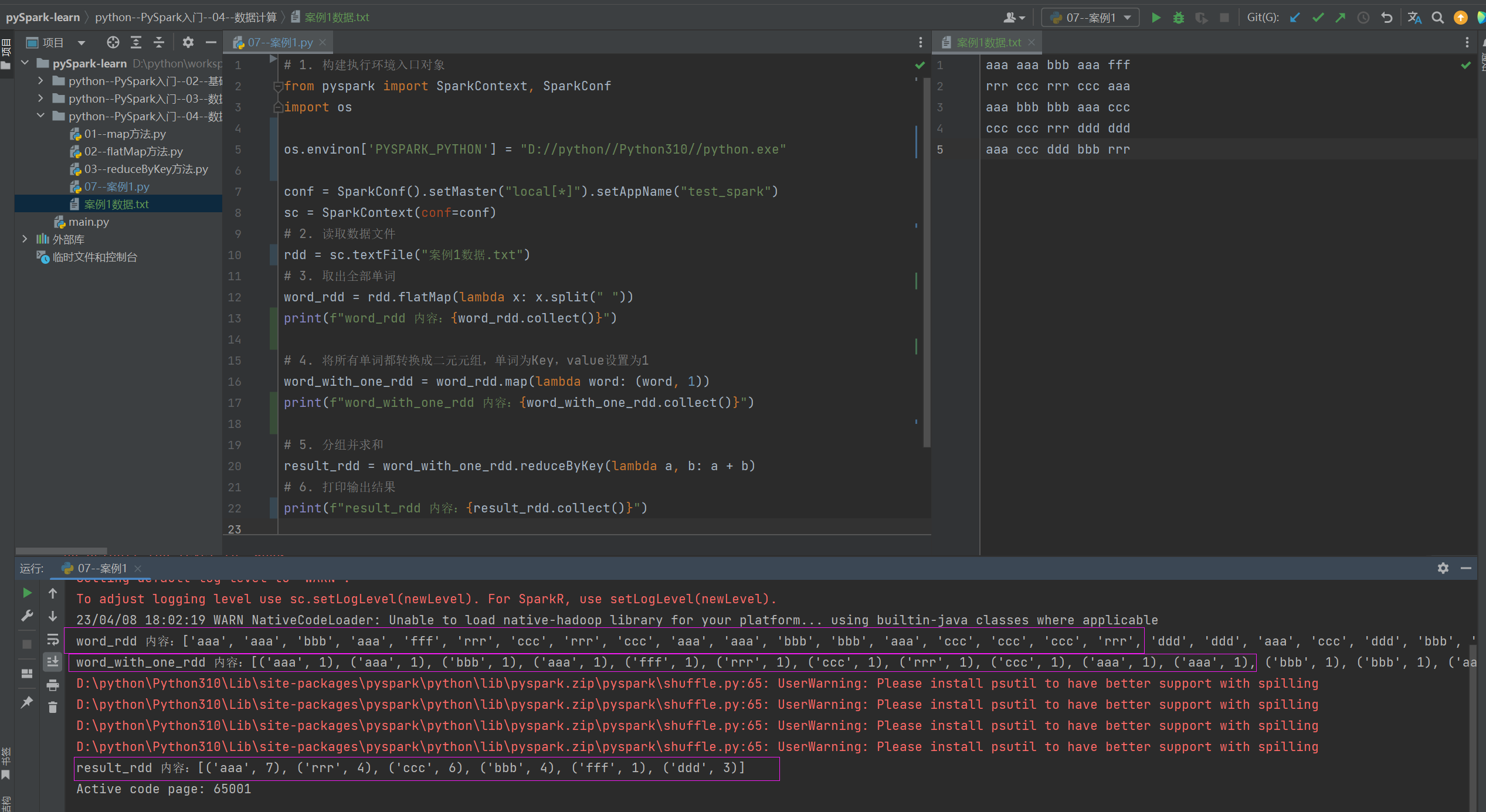Image resolution: width=1486 pixels, height=812 pixels.
Task: Expand 外部库 node
Action: click(x=25, y=239)
